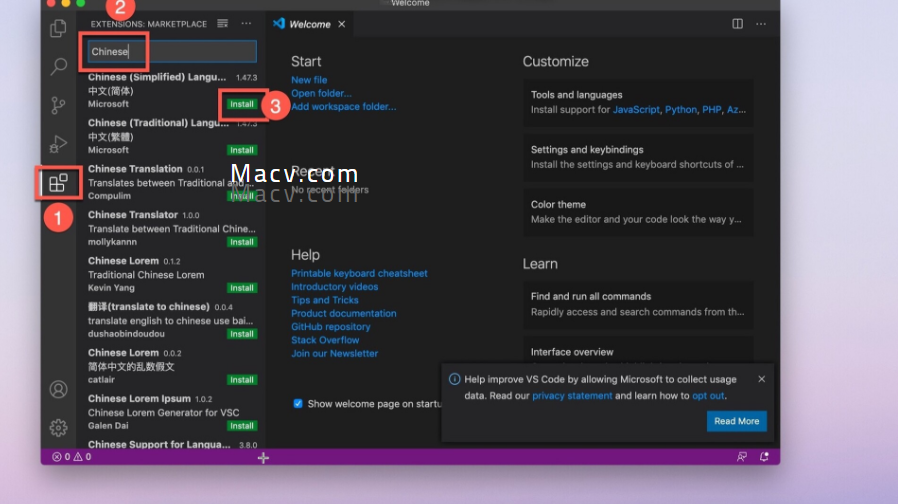Viewport: 898px width, 504px height.
Task: Open the Search view icon
Action: coord(58,66)
